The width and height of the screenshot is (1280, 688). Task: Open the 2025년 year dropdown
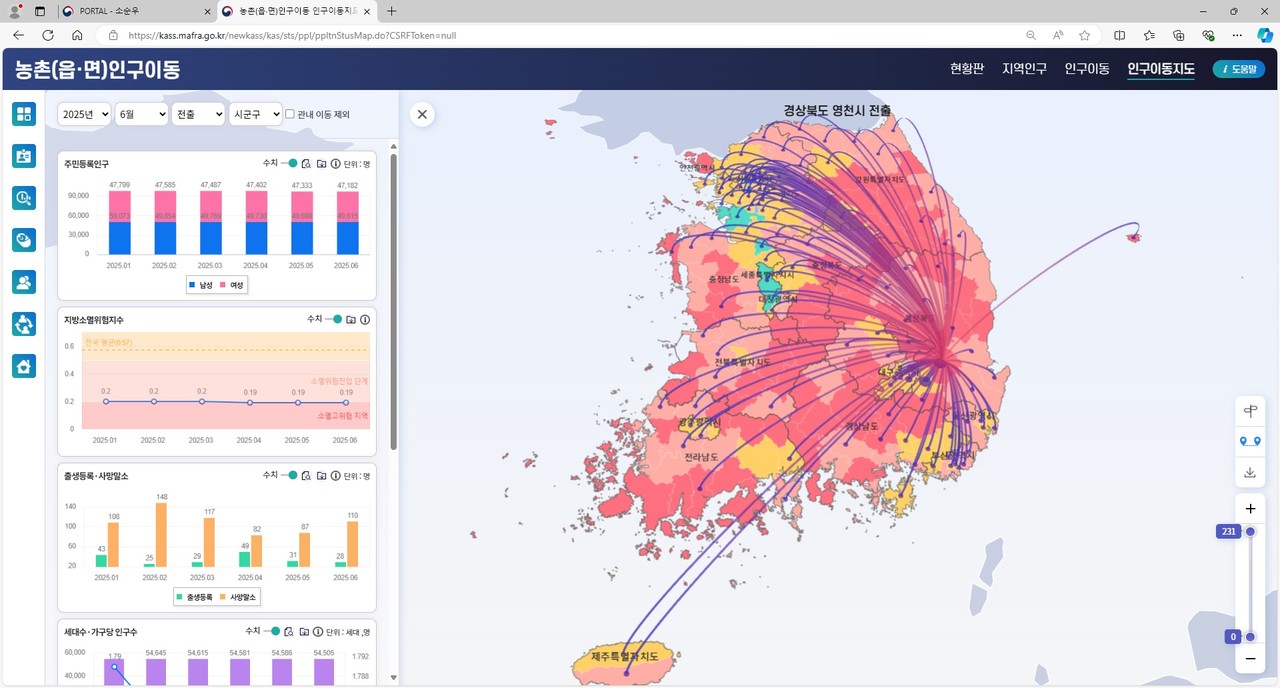click(x=84, y=114)
